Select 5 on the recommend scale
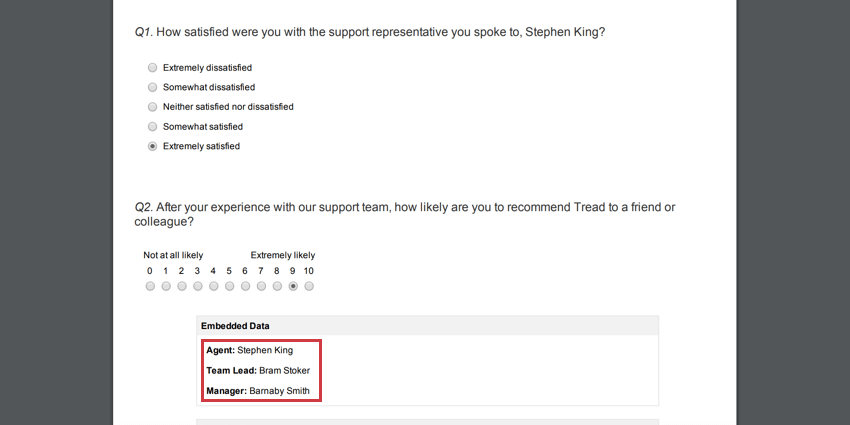Screen dimensions: 850x425 click(x=230, y=286)
